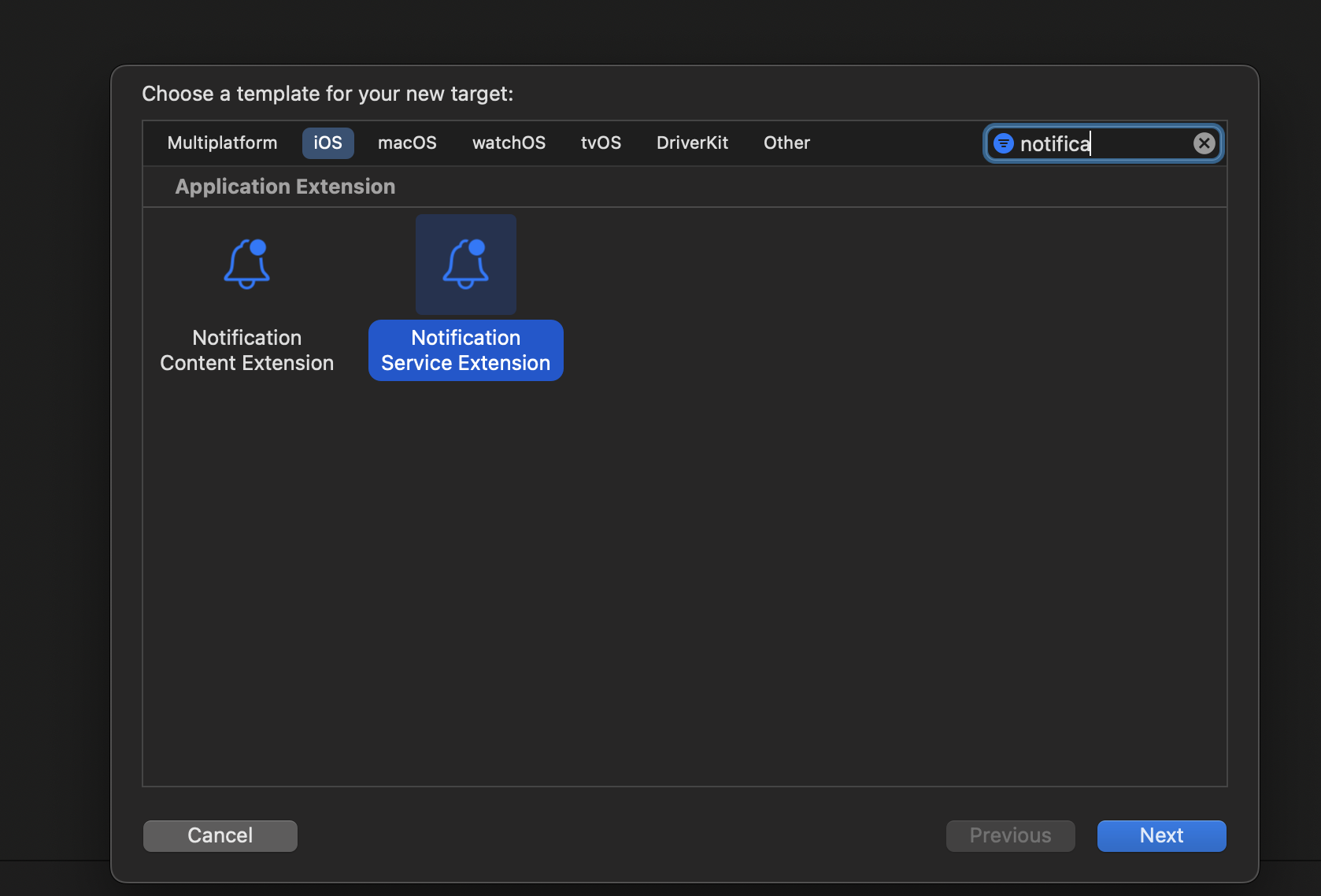Click the 'Notification Service Extension' label
1321x896 pixels.
465,350
